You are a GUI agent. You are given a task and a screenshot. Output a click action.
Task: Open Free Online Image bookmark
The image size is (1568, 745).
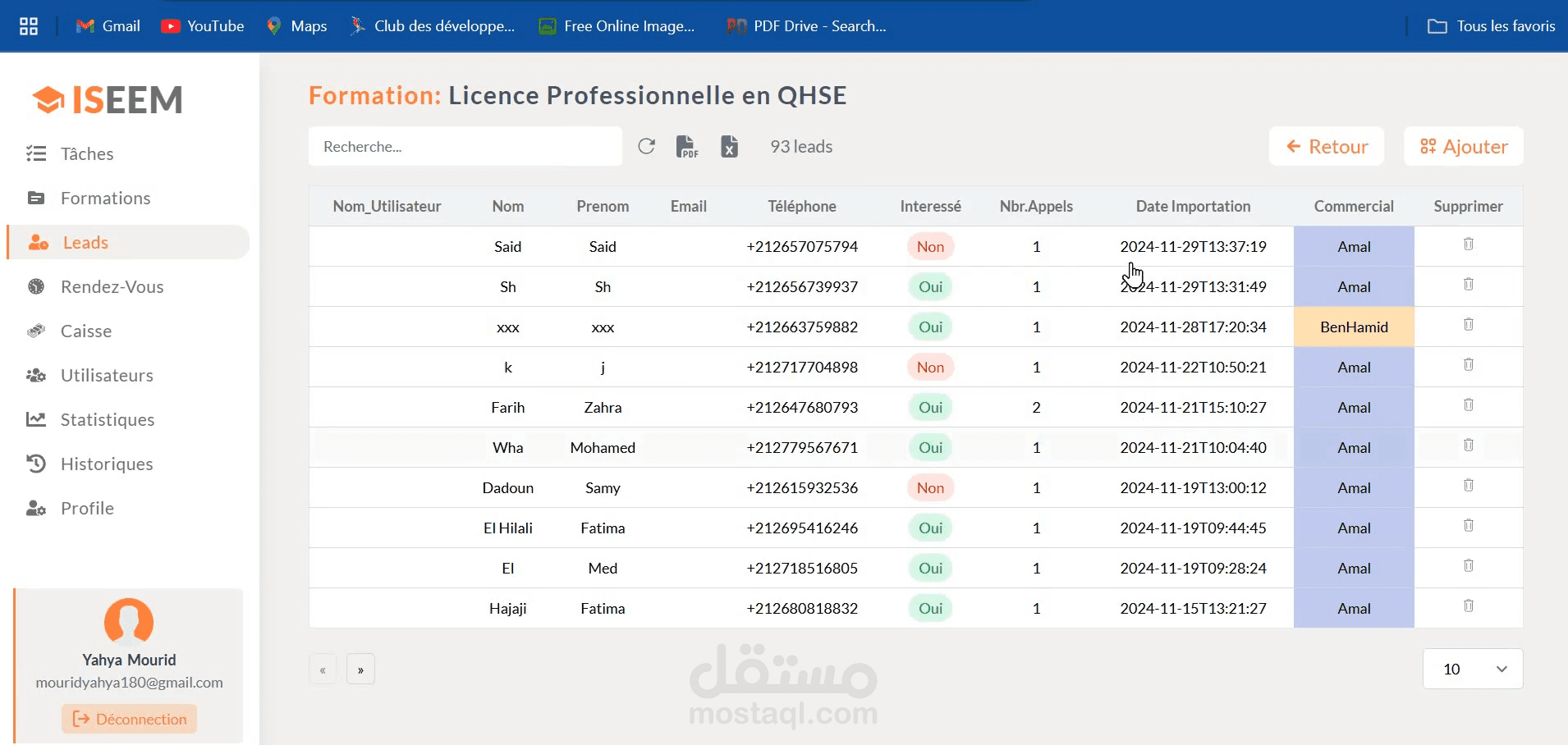pos(617,26)
